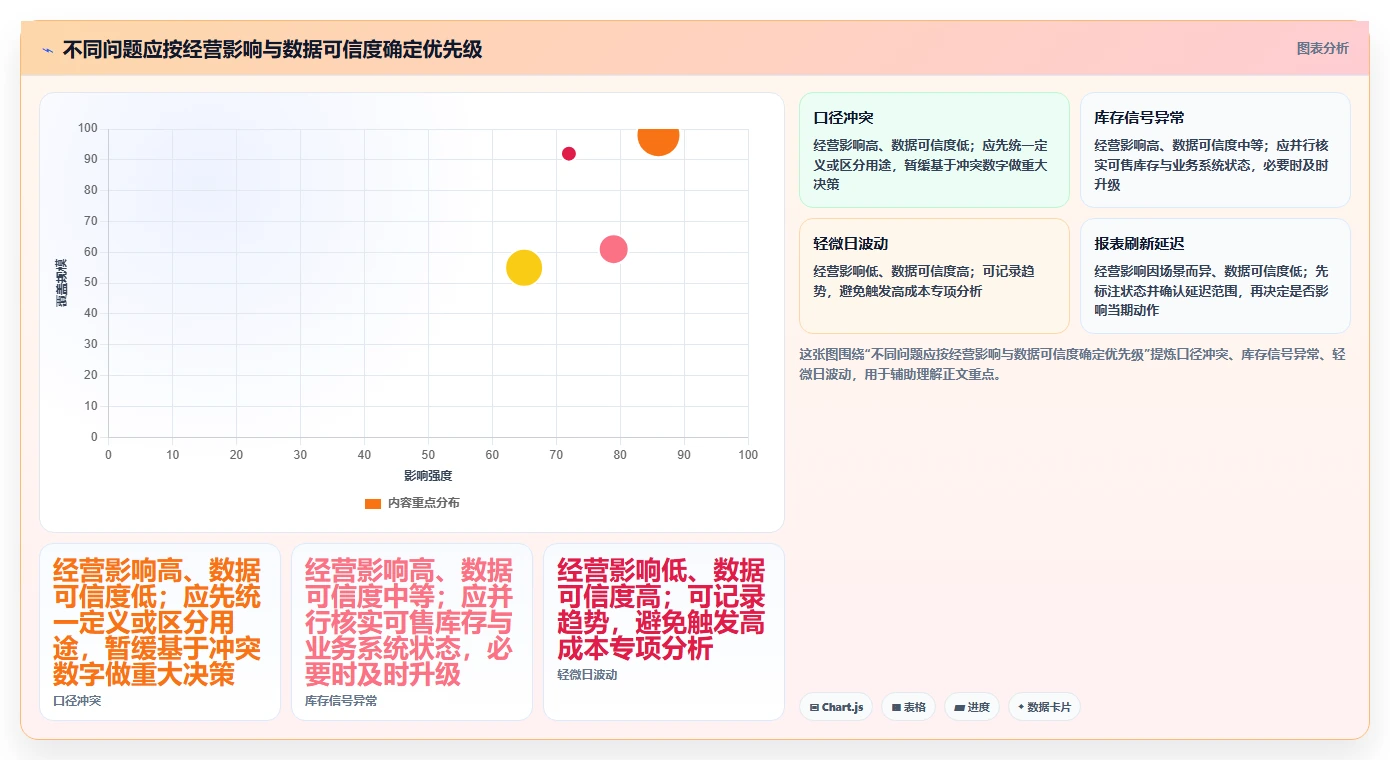Click the small crimson bubble in chart
Image resolution: width=1390 pixels, height=760 pixels.
point(569,154)
